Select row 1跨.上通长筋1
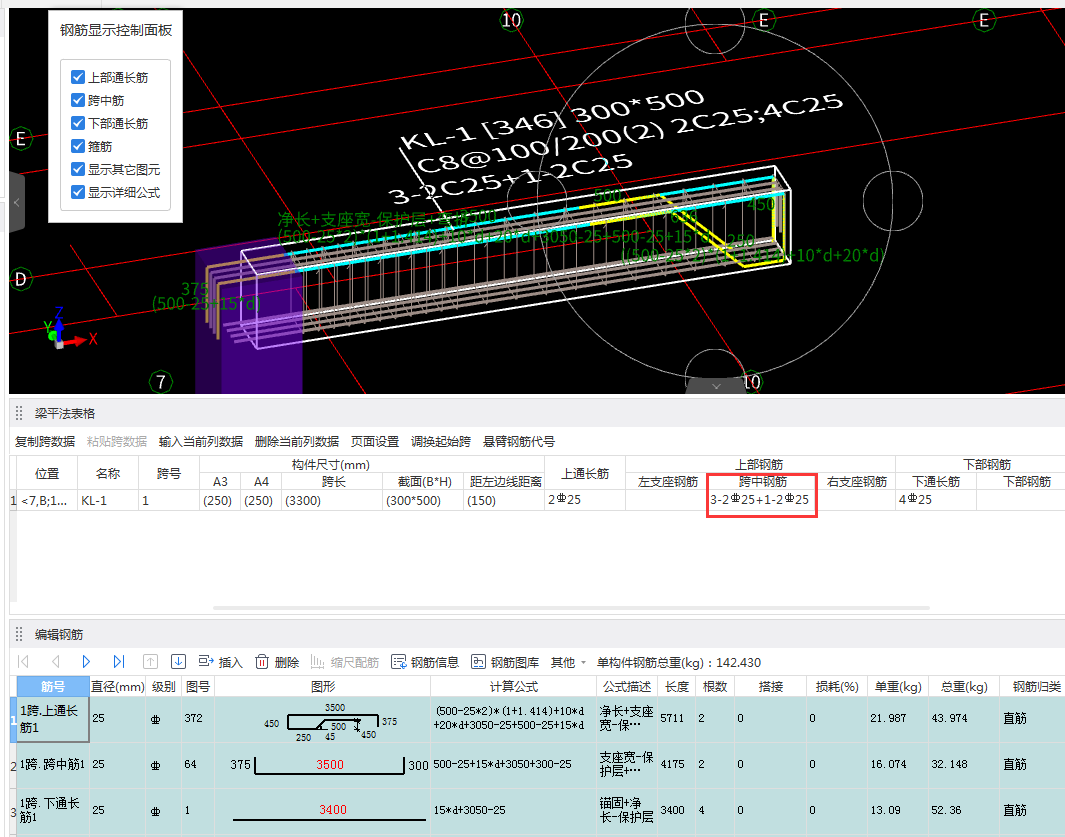The image size is (1065, 837). coord(53,719)
